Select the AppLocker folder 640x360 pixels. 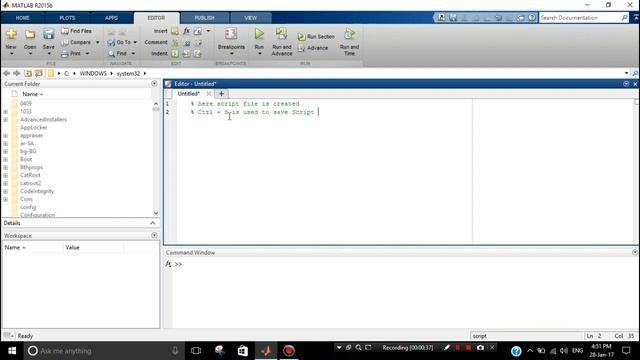coord(33,128)
